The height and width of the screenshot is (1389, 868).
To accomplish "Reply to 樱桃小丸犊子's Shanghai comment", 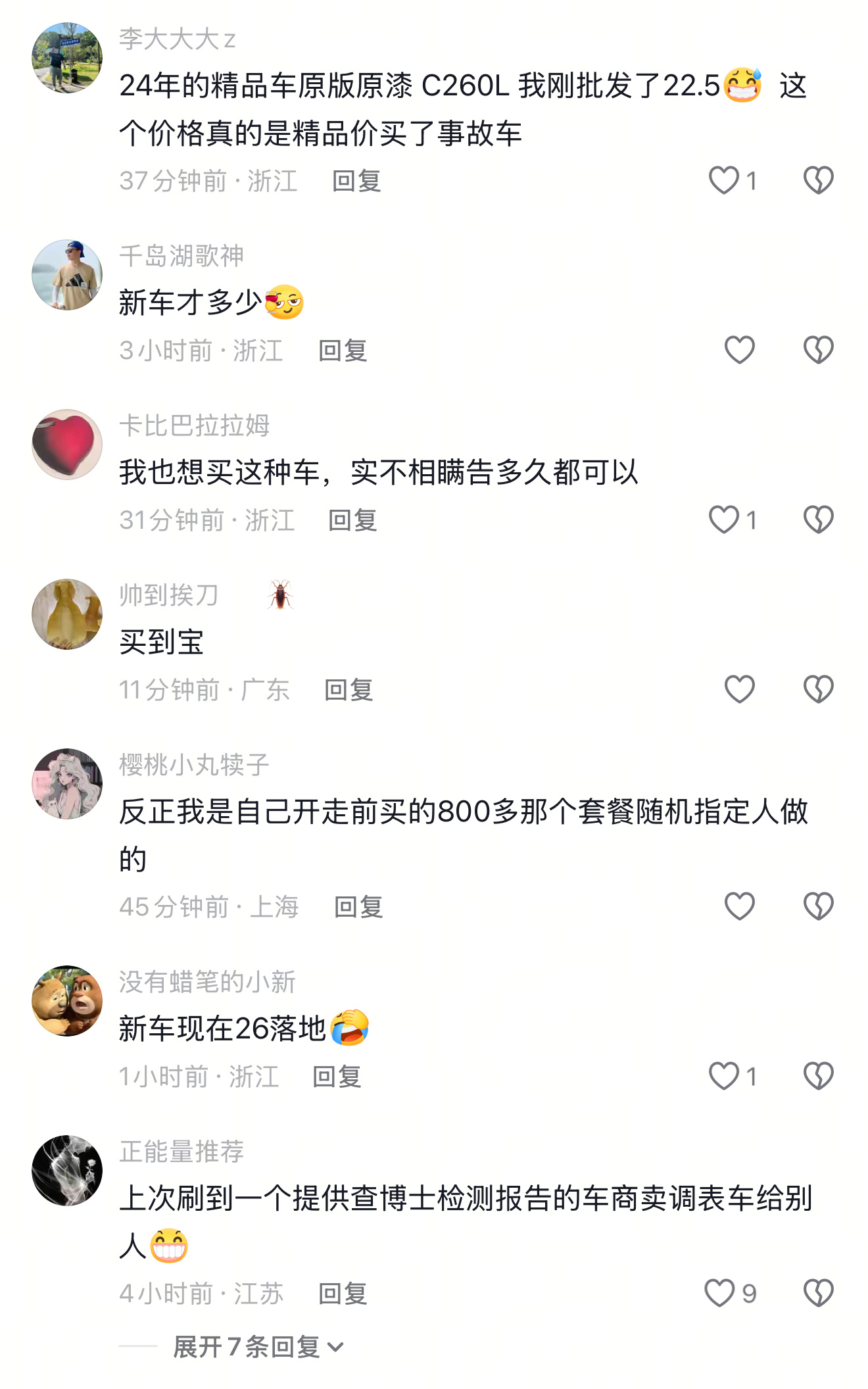I will 358,907.
